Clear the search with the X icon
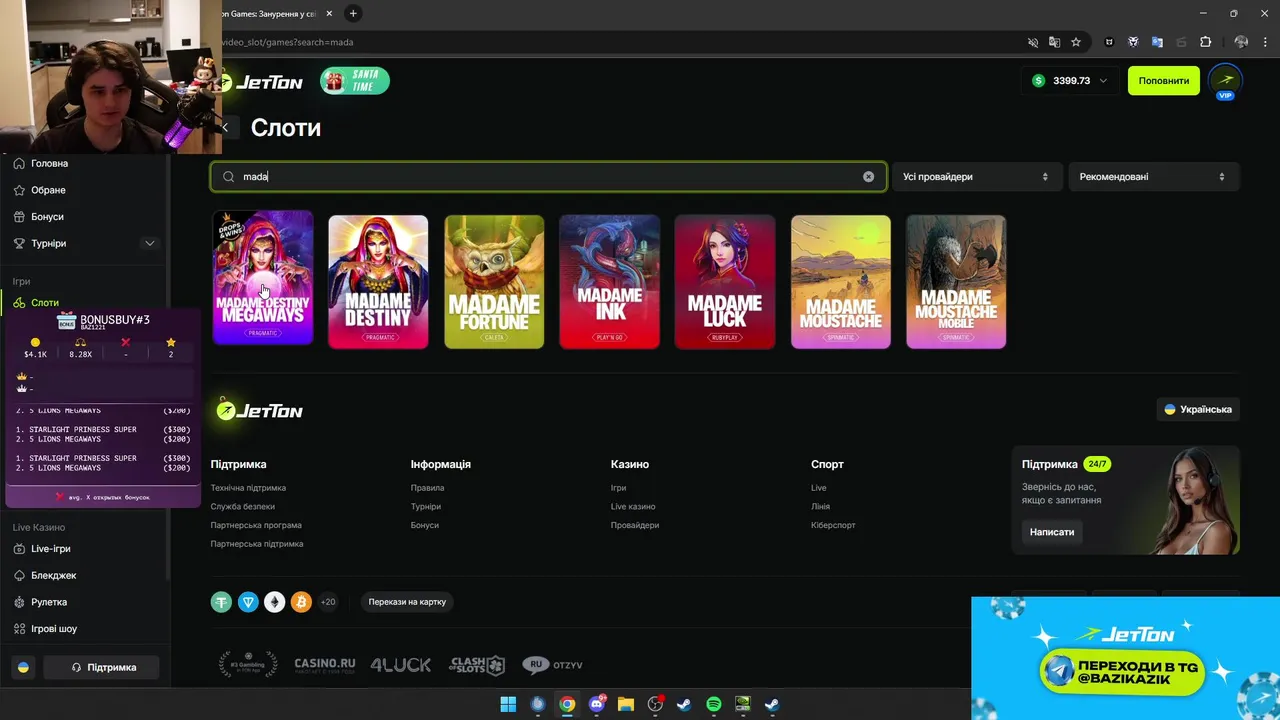Viewport: 1280px width, 720px height. [x=868, y=176]
